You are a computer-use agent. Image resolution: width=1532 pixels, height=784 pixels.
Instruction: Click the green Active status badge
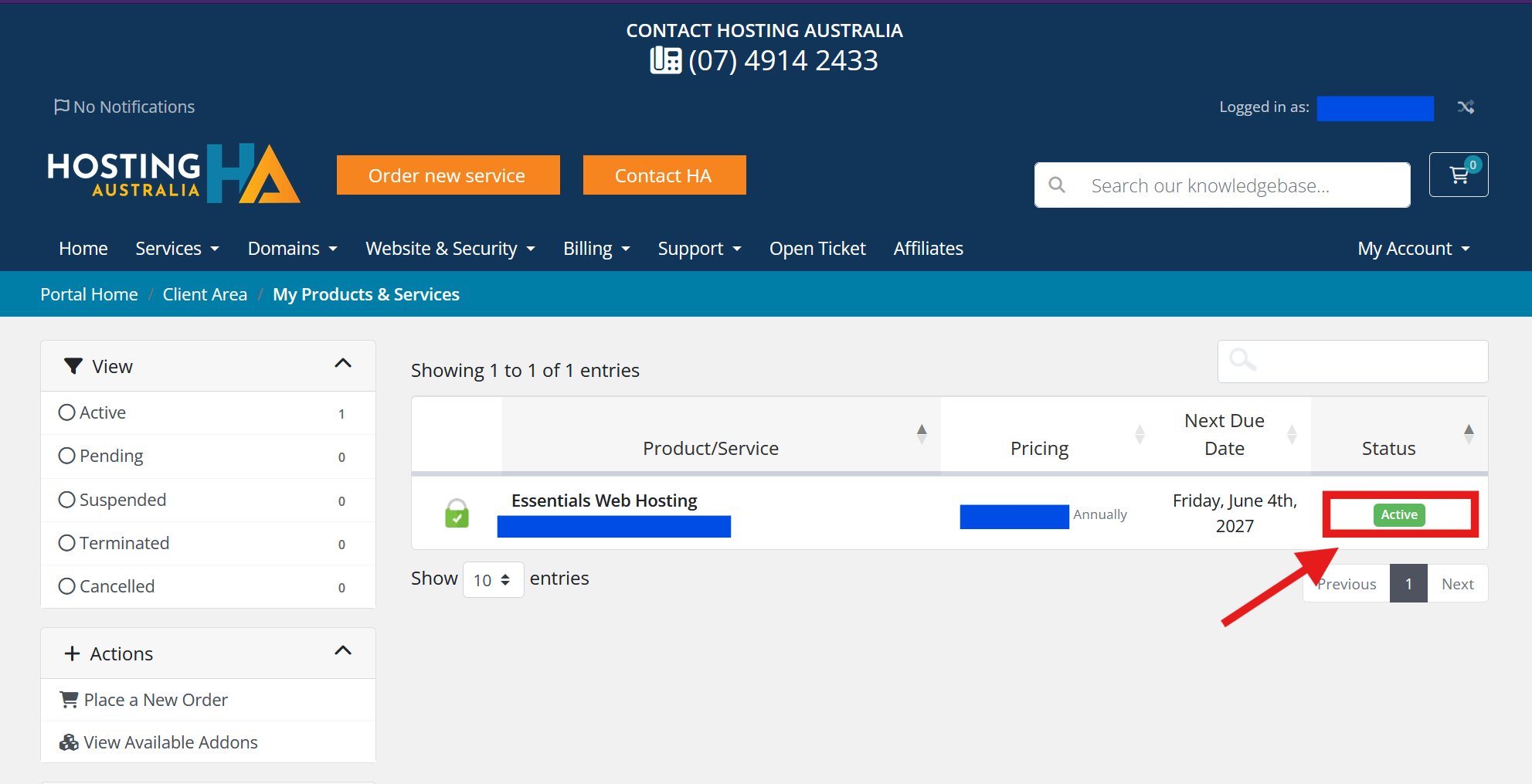point(1399,514)
